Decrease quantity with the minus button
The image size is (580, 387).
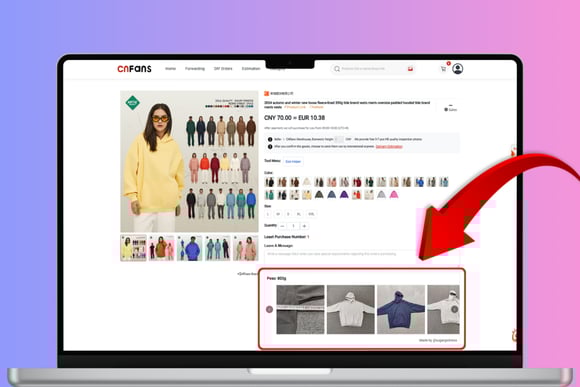pyautogui.click(x=283, y=226)
